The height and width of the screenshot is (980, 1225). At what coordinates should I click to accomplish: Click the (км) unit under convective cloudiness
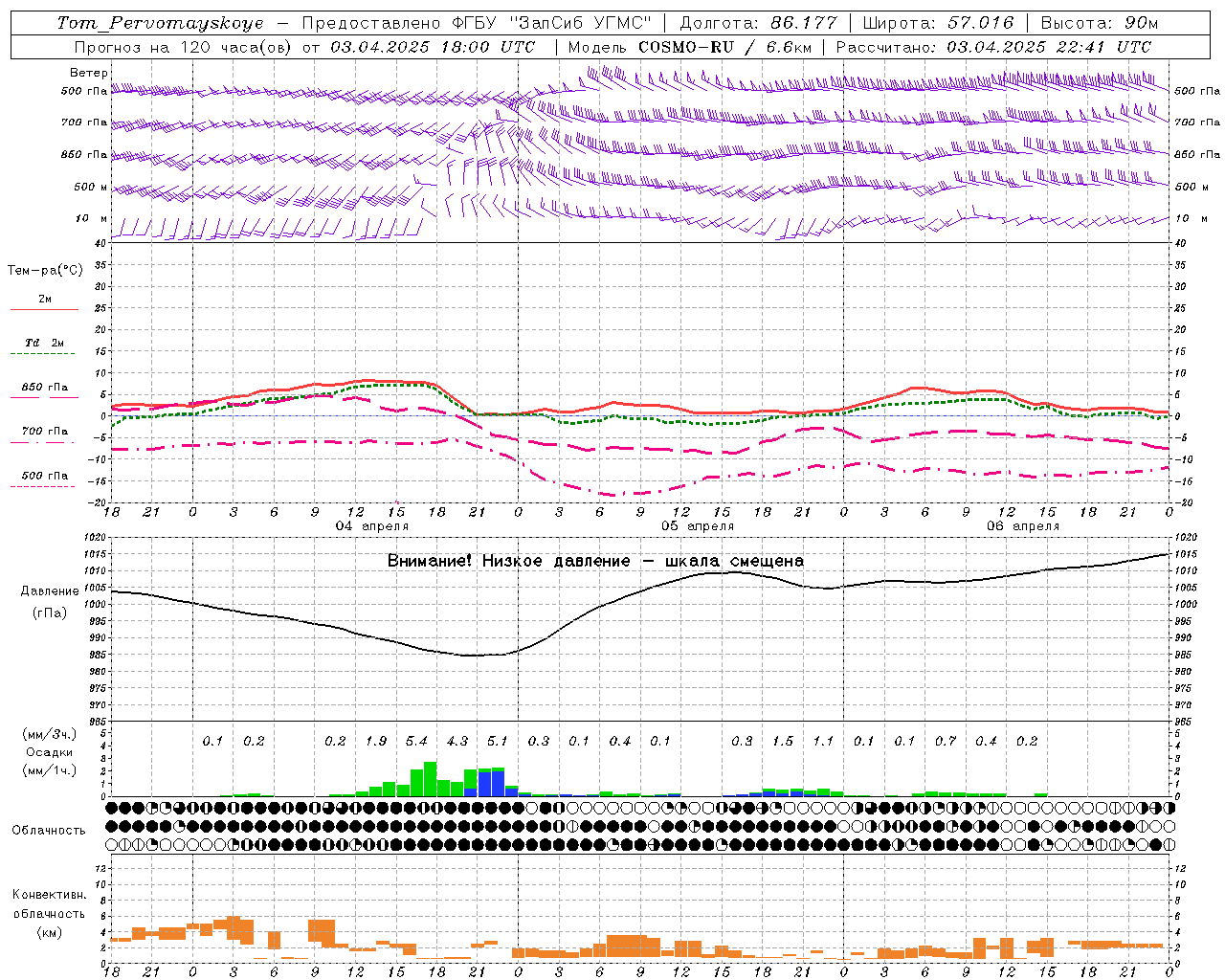(49, 932)
